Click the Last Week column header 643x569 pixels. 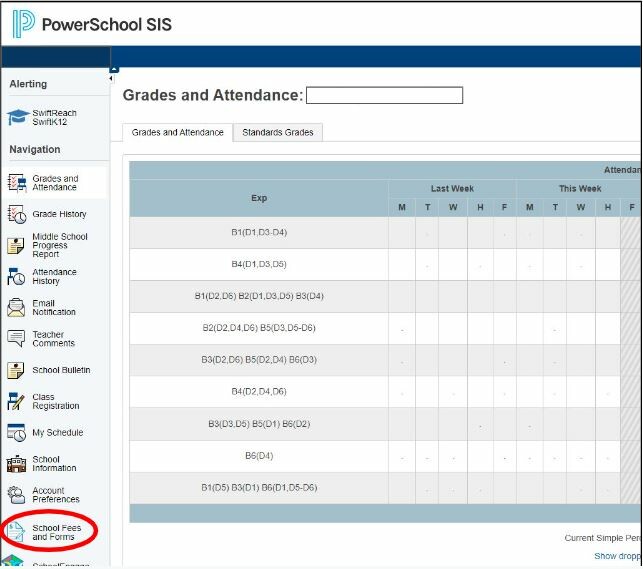pyautogui.click(x=452, y=189)
